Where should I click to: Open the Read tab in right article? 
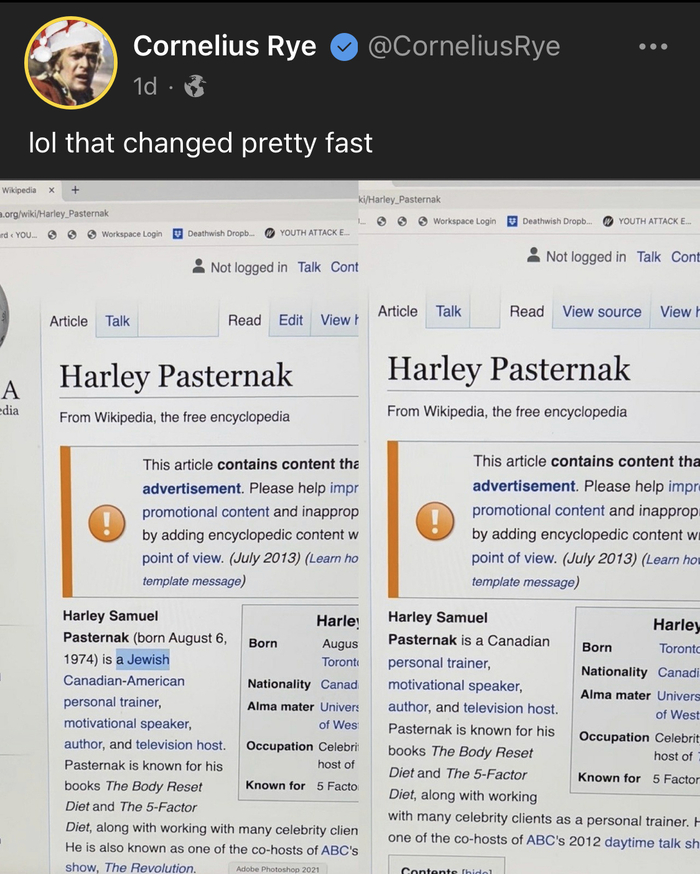[526, 312]
